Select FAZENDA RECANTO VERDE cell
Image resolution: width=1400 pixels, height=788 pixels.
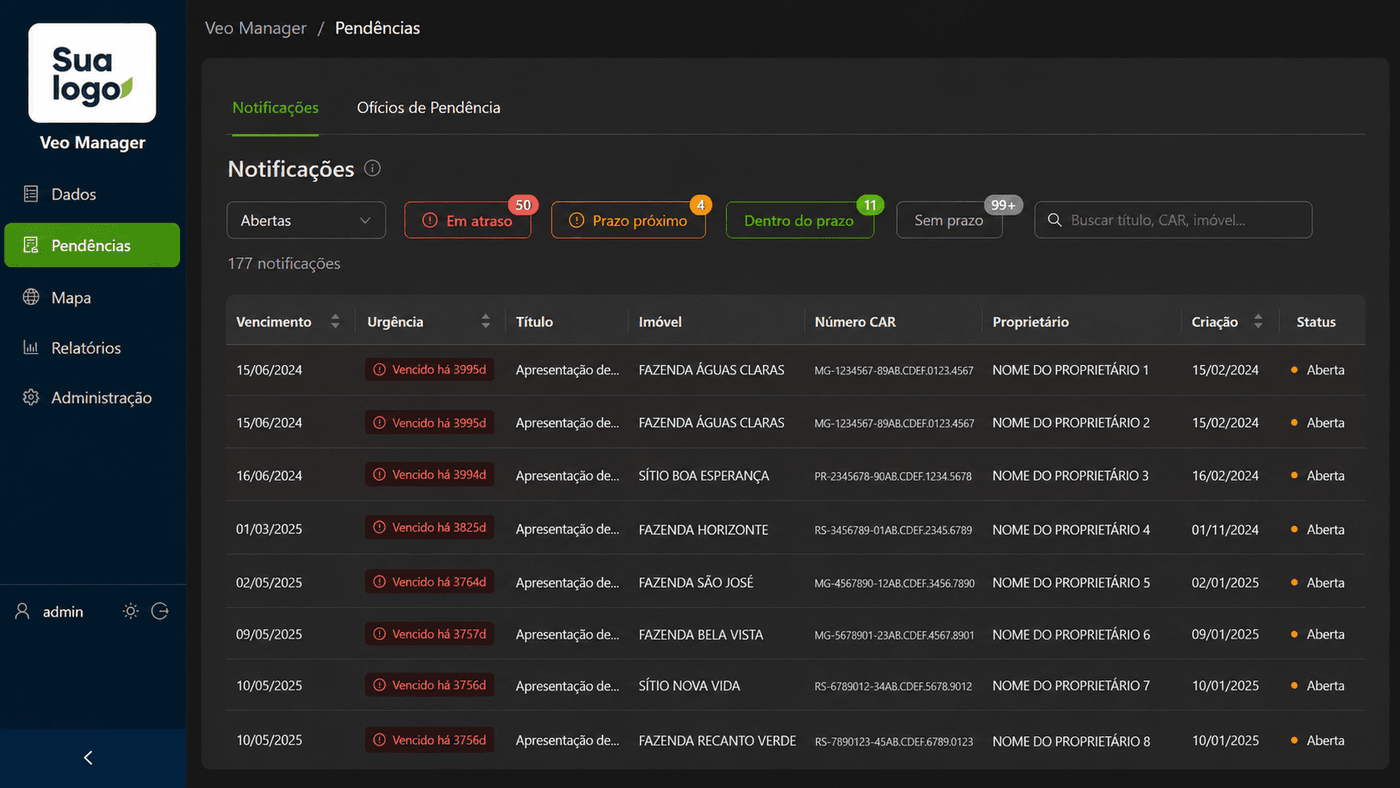(718, 741)
